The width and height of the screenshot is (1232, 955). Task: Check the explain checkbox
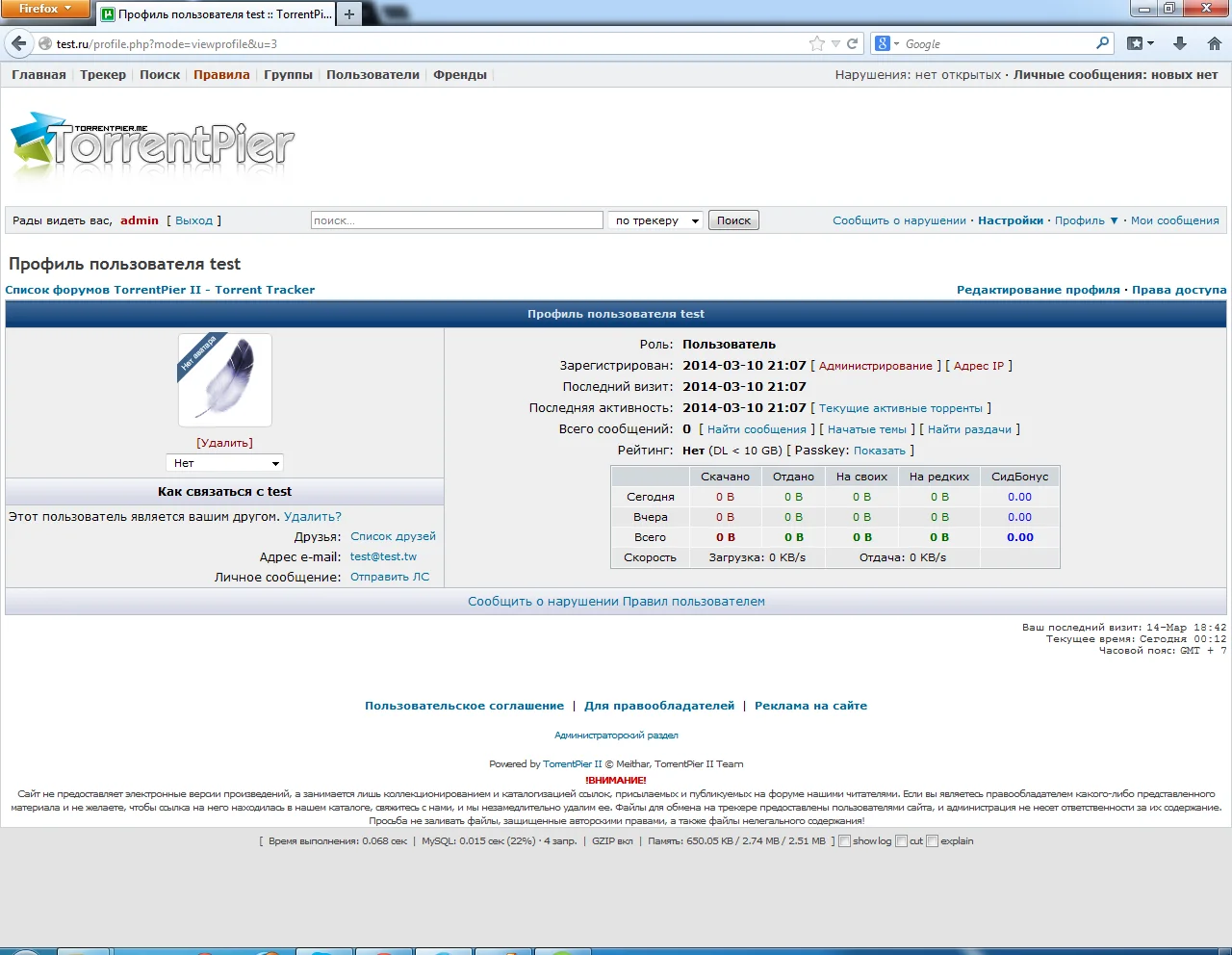click(x=932, y=841)
